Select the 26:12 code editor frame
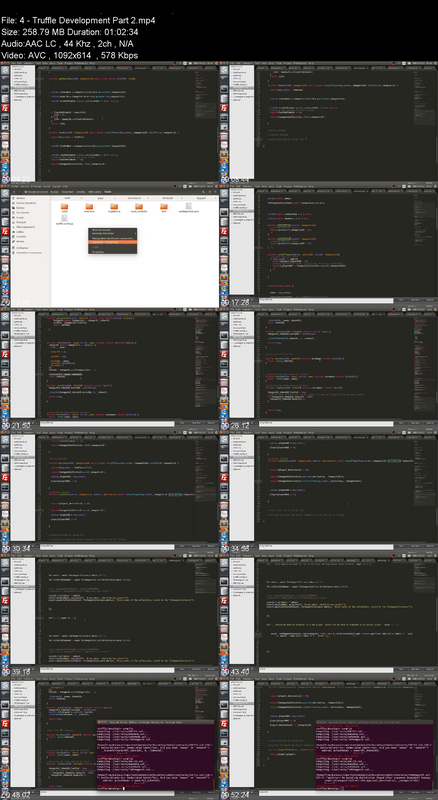 tap(329, 368)
